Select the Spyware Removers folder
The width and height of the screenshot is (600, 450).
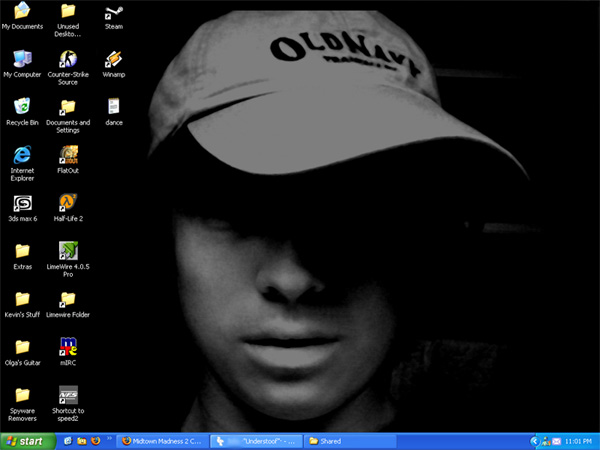tap(22, 395)
